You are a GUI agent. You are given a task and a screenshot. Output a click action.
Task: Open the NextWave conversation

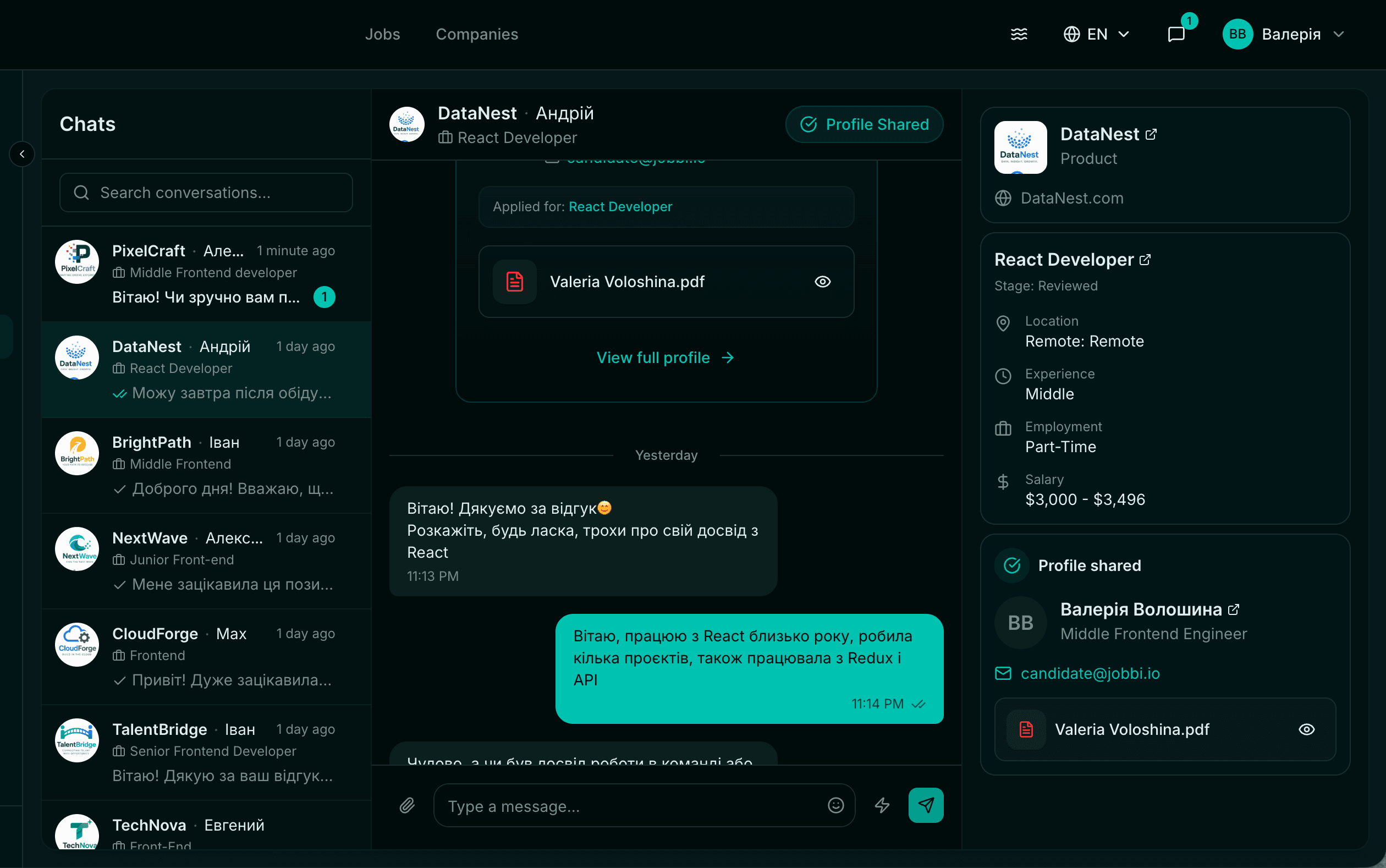coord(206,561)
